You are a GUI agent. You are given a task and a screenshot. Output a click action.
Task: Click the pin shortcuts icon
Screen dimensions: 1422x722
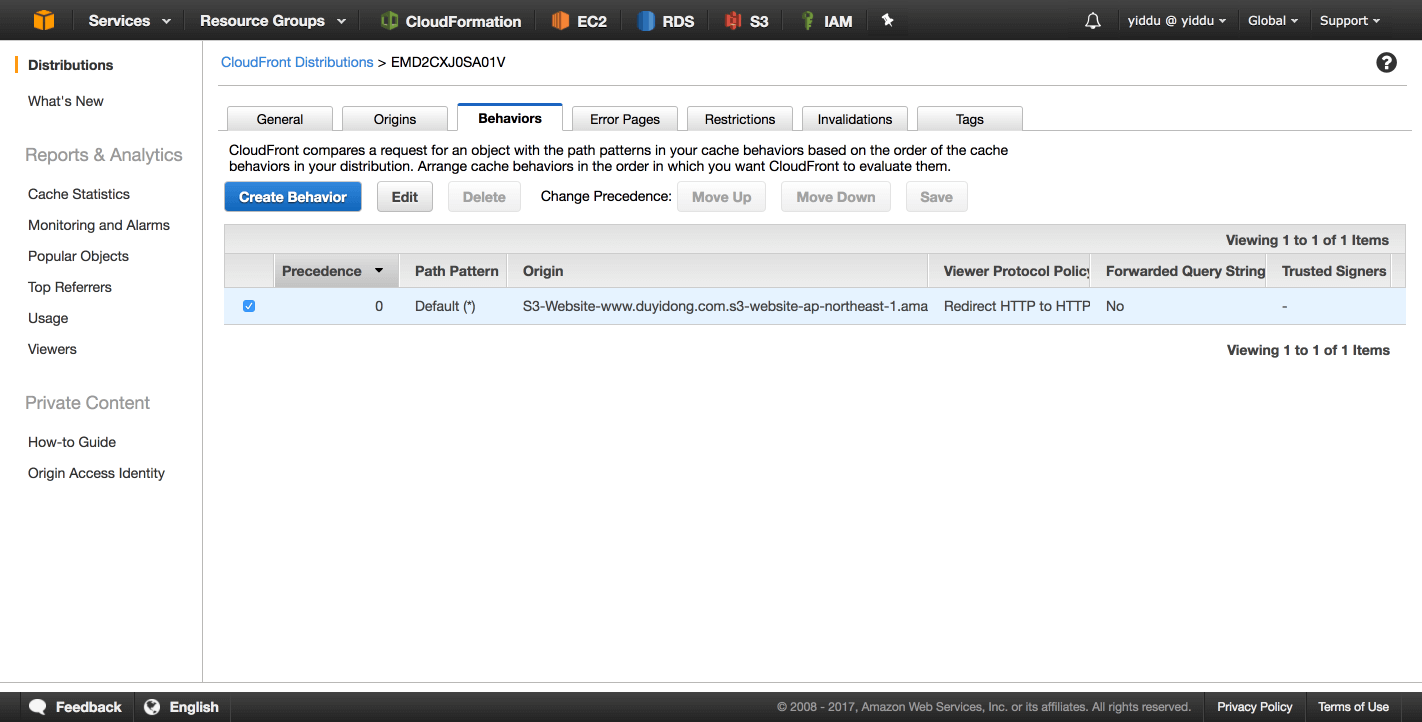click(887, 20)
